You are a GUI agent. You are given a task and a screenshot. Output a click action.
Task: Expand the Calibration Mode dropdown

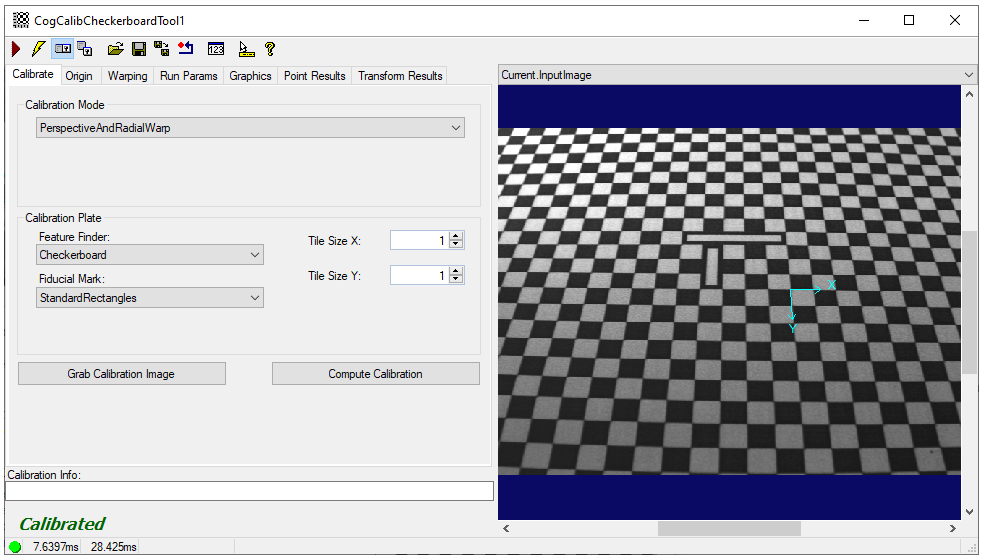(456, 128)
